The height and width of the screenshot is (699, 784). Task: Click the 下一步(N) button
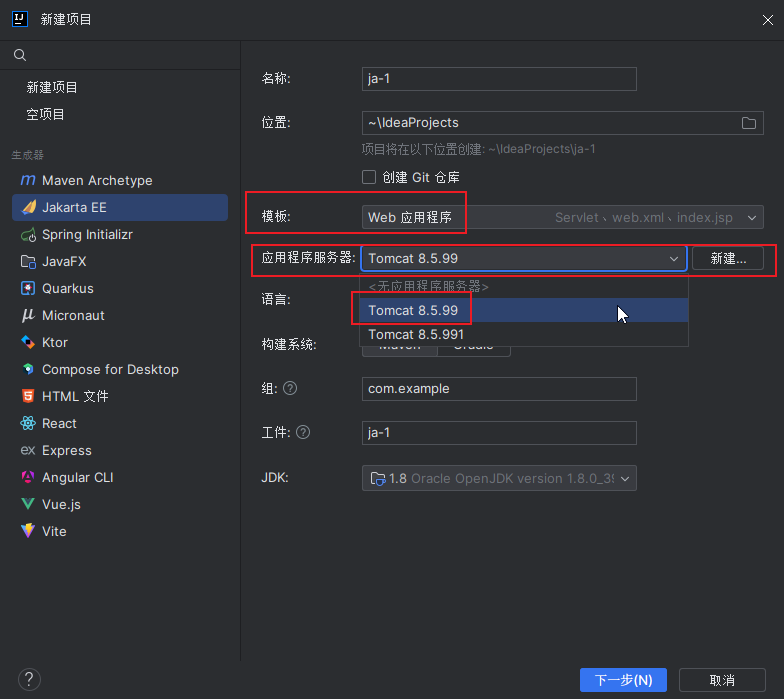coord(623,680)
